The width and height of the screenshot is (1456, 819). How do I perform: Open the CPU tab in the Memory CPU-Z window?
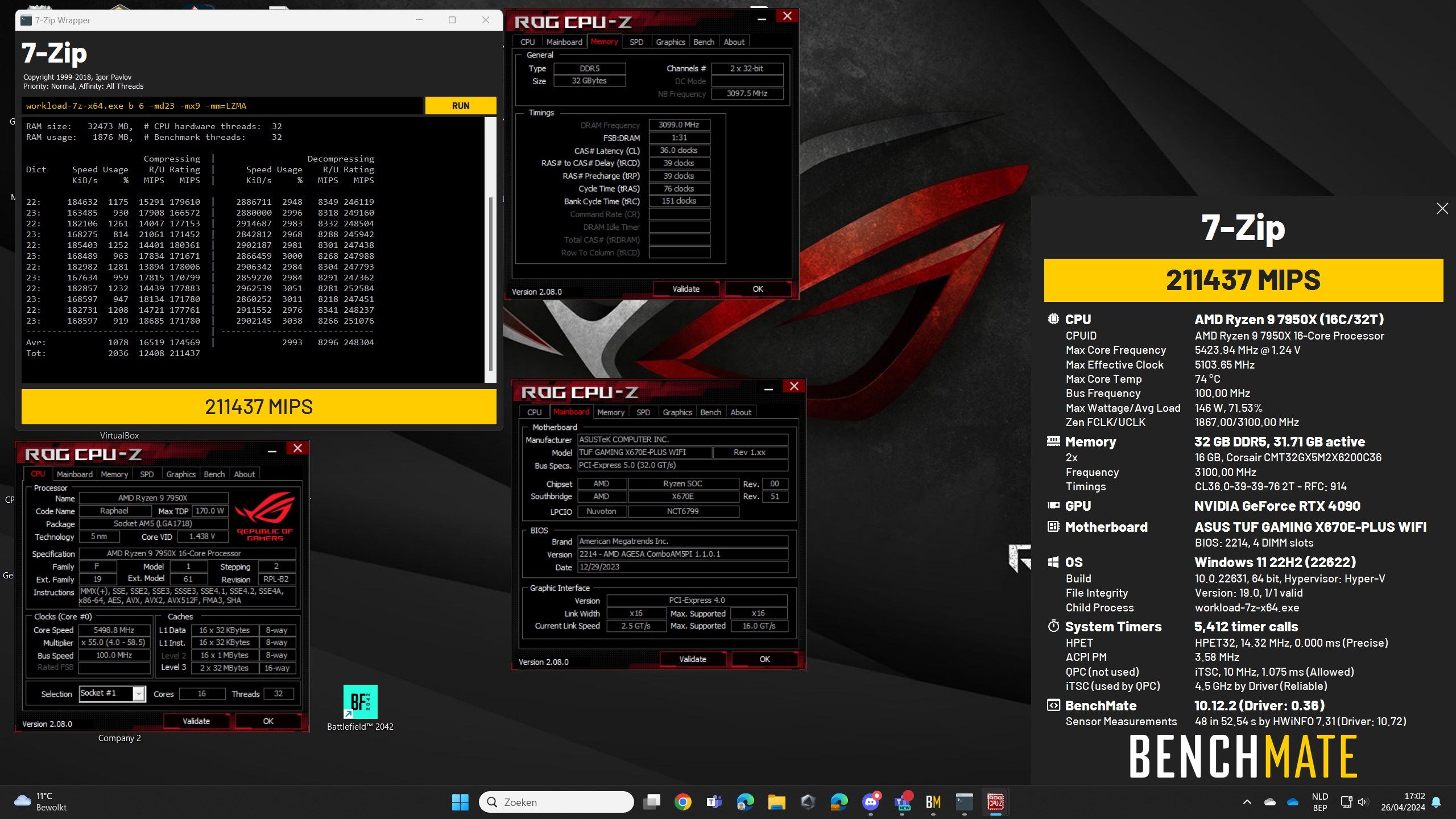click(527, 42)
